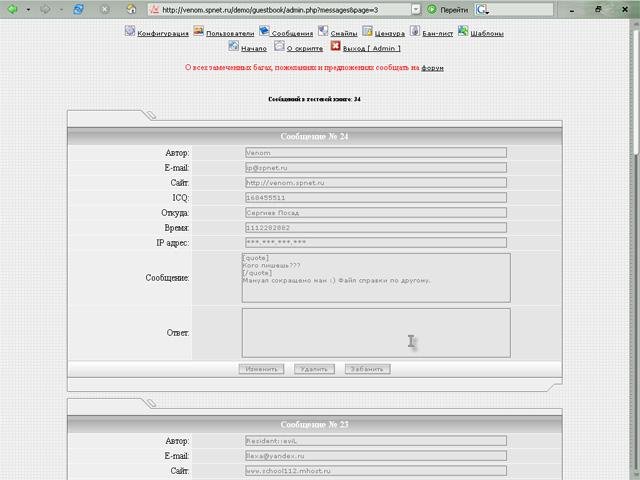Click the Конфигурация icon
The width and height of the screenshot is (640, 480).
click(x=130, y=31)
